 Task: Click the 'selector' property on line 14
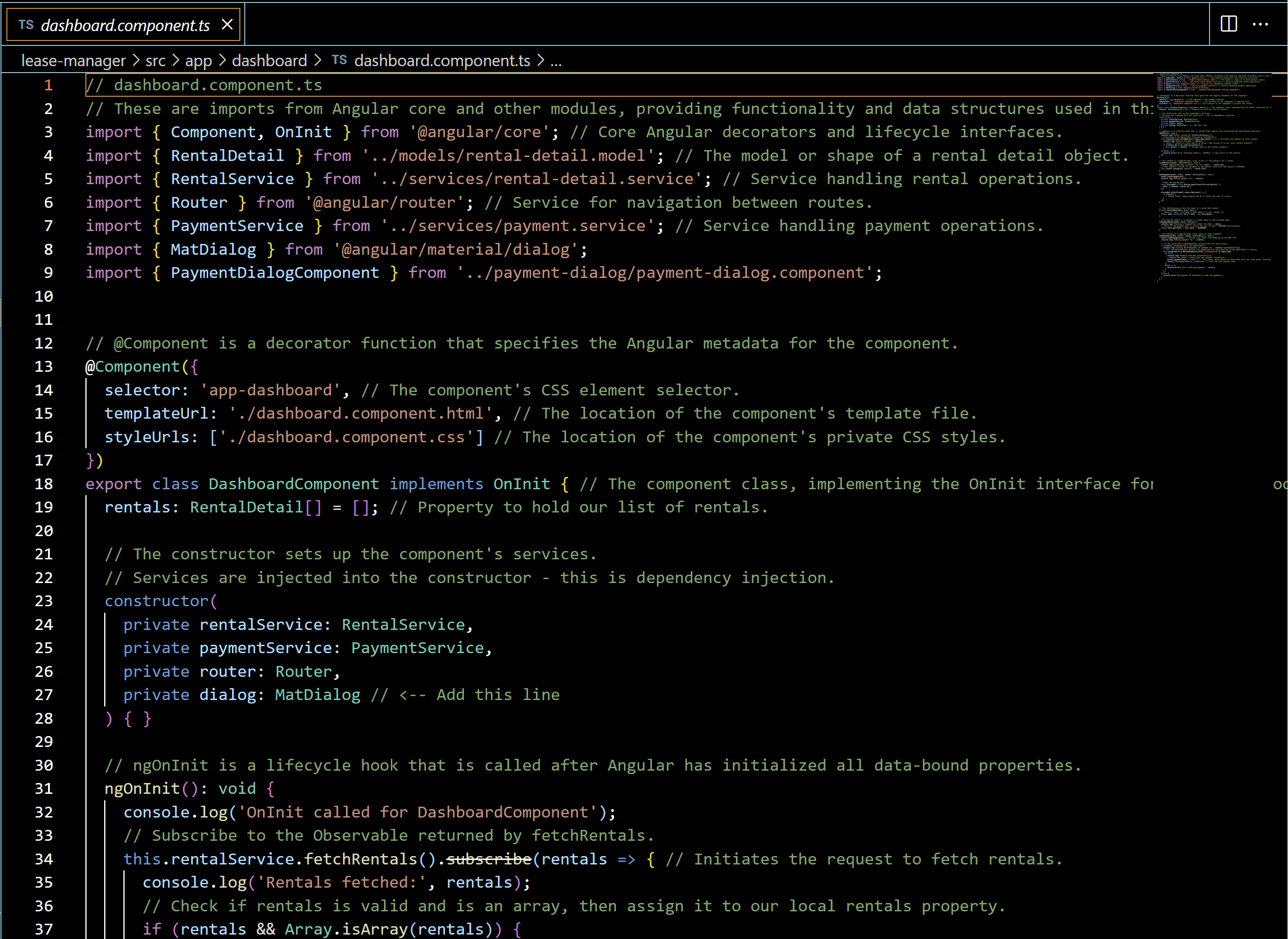click(142, 390)
